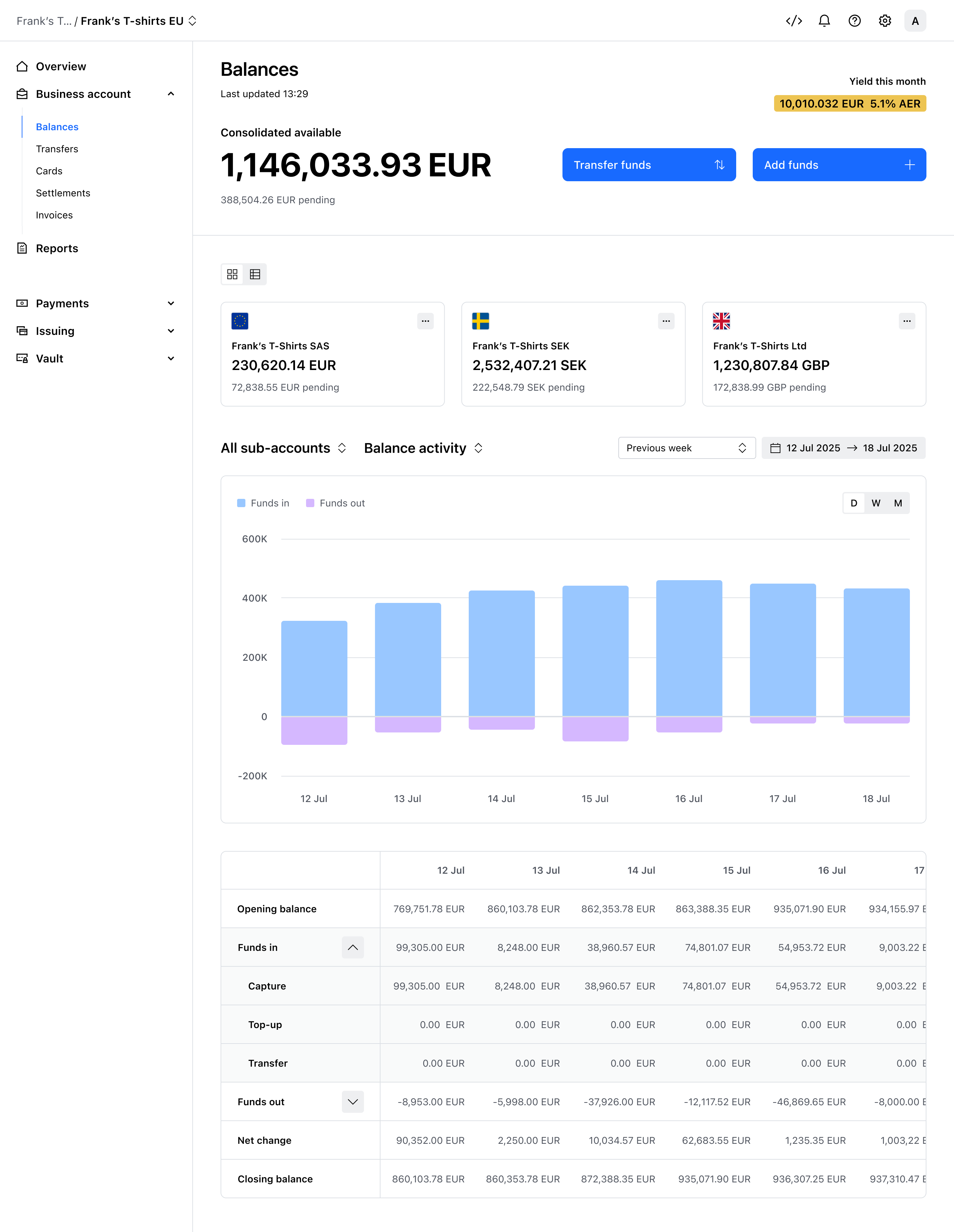Open options menu on Frank's T-Shirts Ltd card
Screen dimensions: 954x1232
pyautogui.click(x=907, y=321)
